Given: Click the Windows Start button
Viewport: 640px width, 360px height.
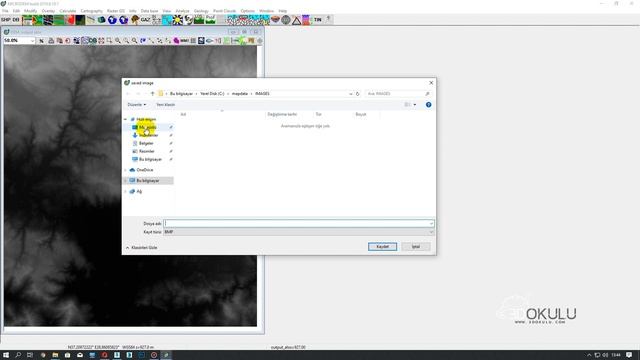Looking at the screenshot, I should [6, 355].
